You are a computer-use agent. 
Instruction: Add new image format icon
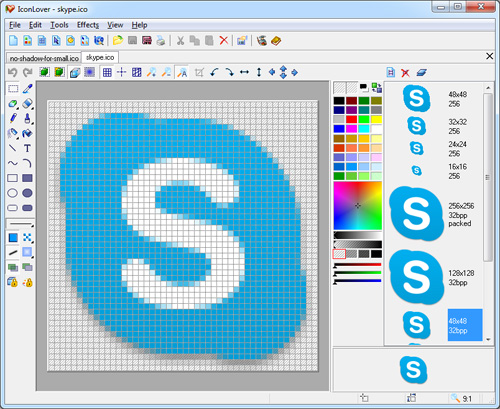coord(391,72)
